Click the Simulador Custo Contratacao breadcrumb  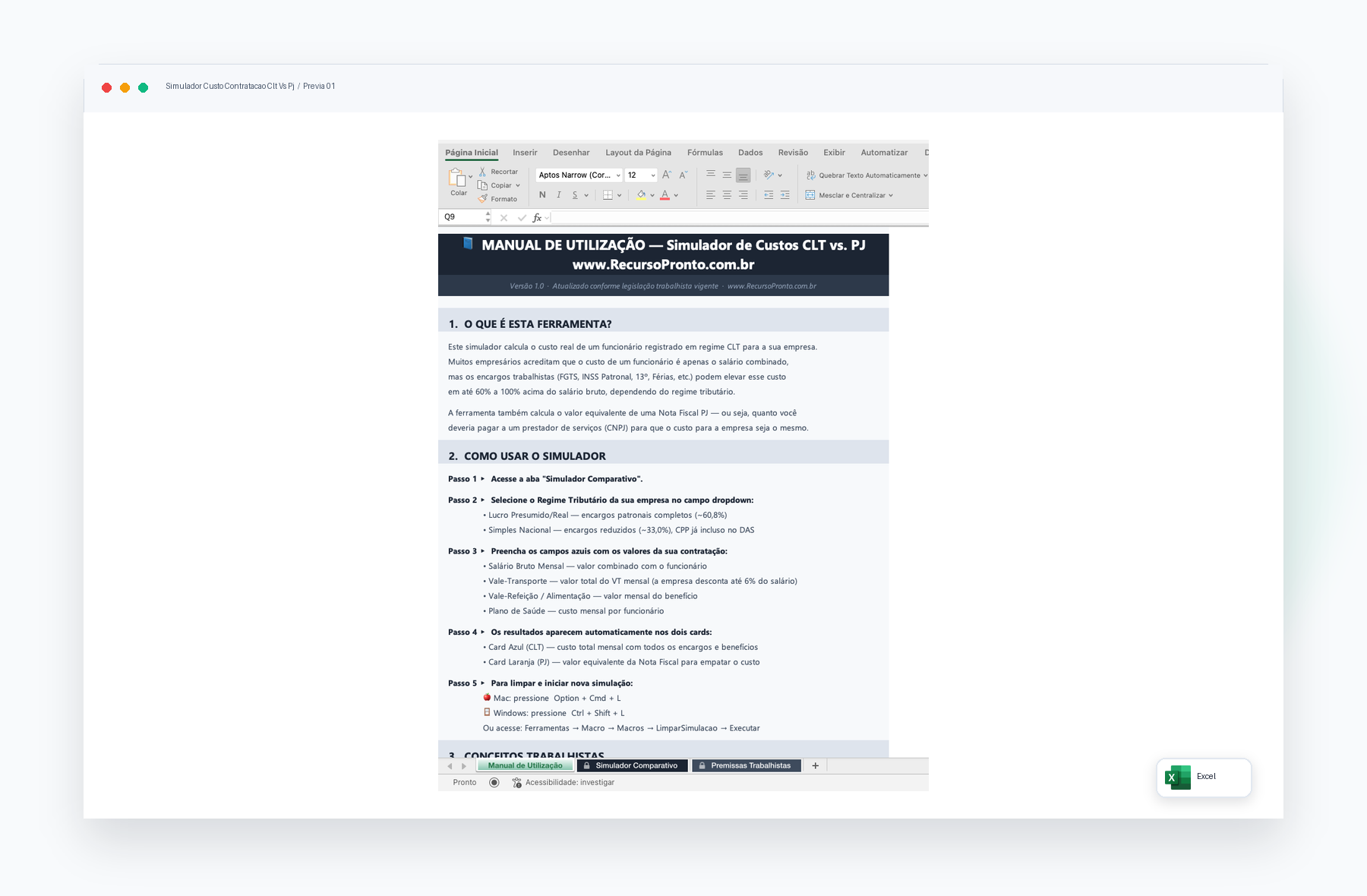[x=230, y=87]
